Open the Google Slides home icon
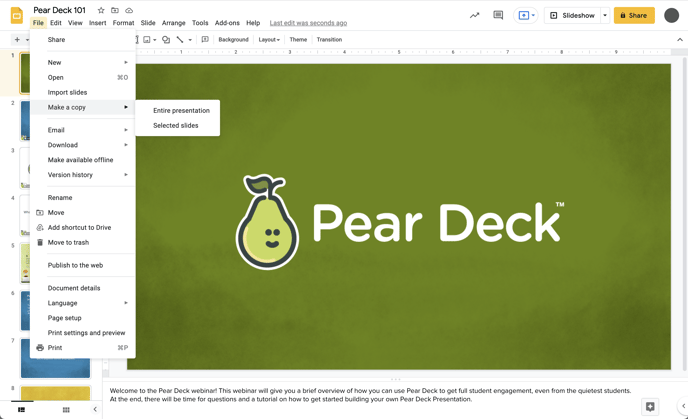Viewport: 688px width, 419px height. [x=17, y=16]
